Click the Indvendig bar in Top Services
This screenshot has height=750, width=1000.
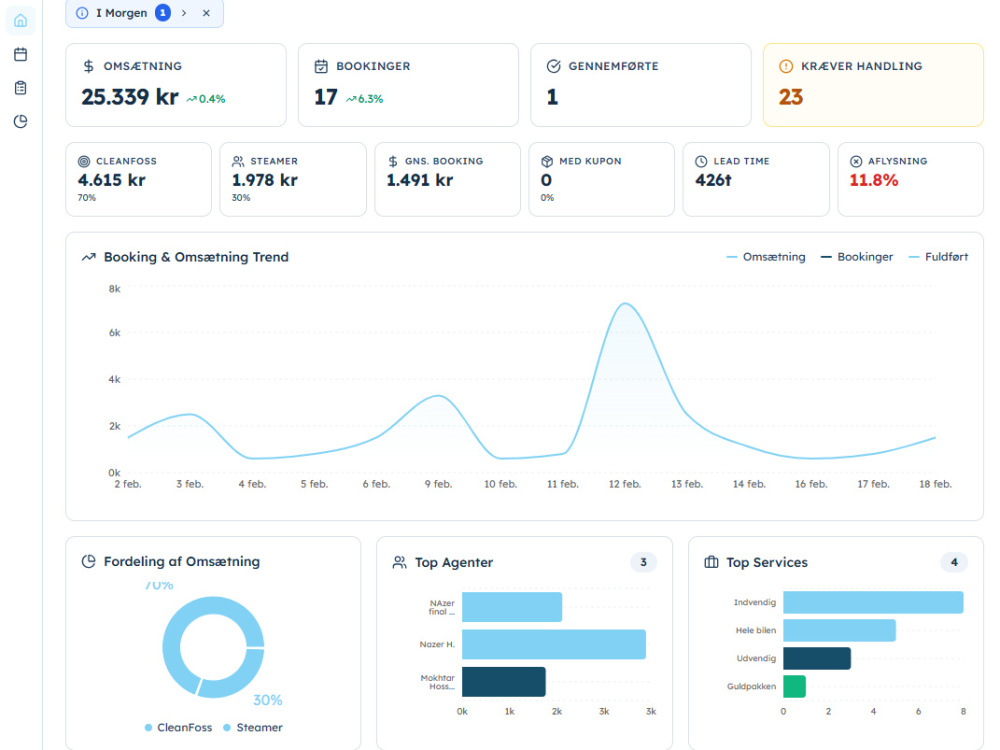click(873, 603)
